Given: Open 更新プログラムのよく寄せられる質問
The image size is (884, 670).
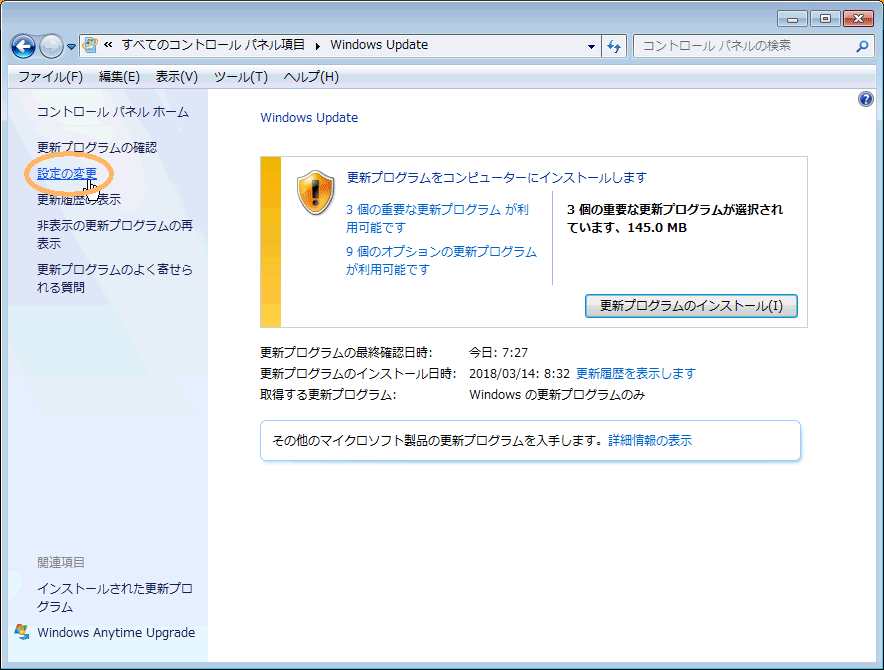Looking at the screenshot, I should (x=115, y=278).
